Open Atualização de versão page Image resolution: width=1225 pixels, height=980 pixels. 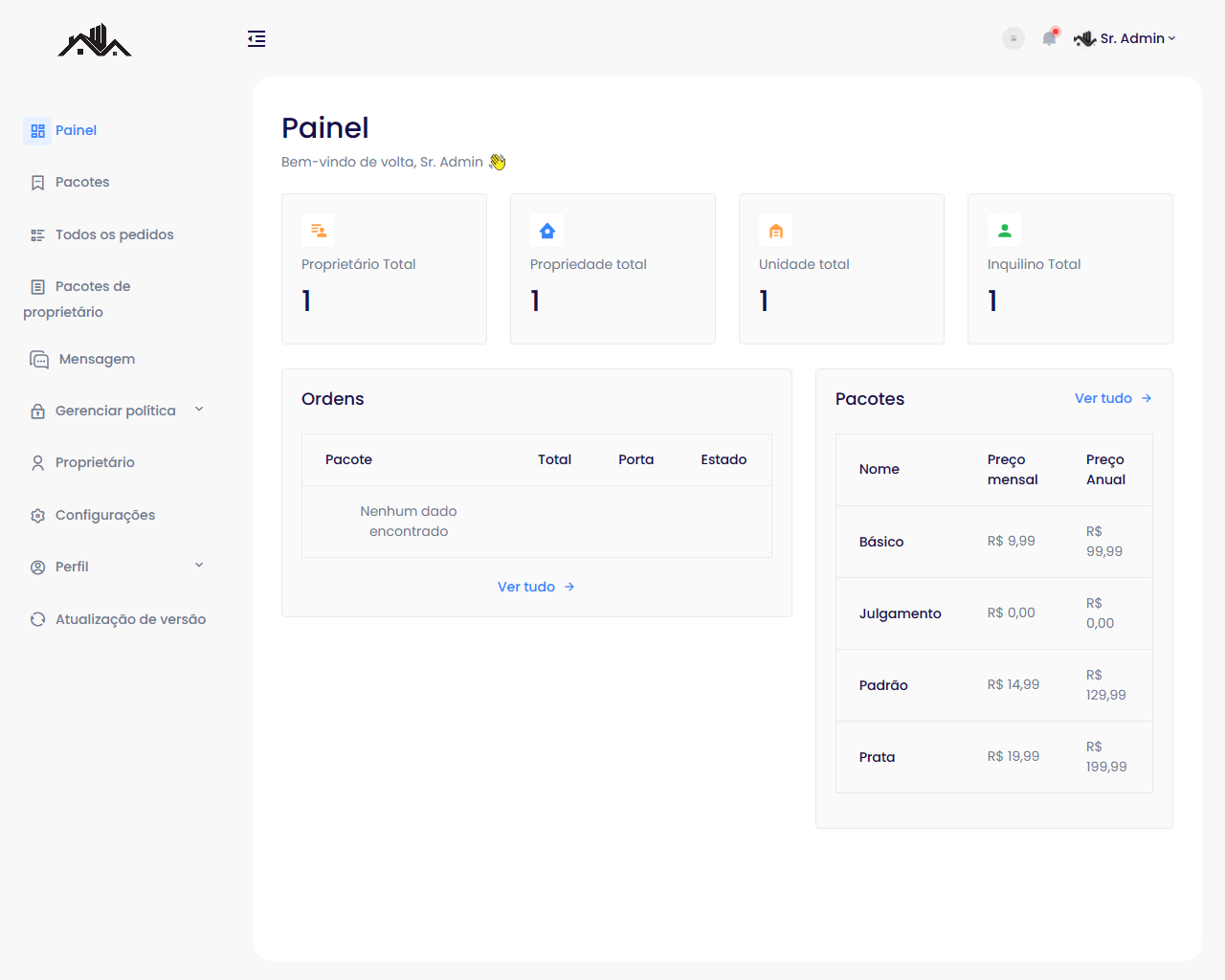(x=130, y=619)
